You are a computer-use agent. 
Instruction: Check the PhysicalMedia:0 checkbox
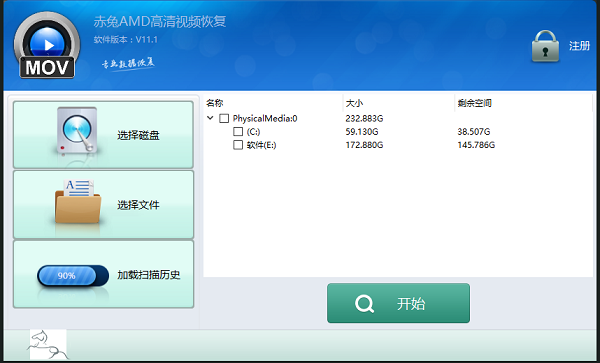(x=224, y=119)
